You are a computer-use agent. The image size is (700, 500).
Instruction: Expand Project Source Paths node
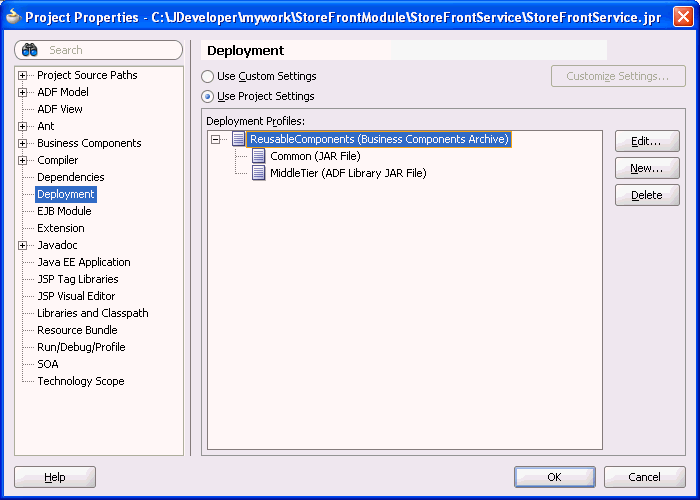[x=22, y=75]
